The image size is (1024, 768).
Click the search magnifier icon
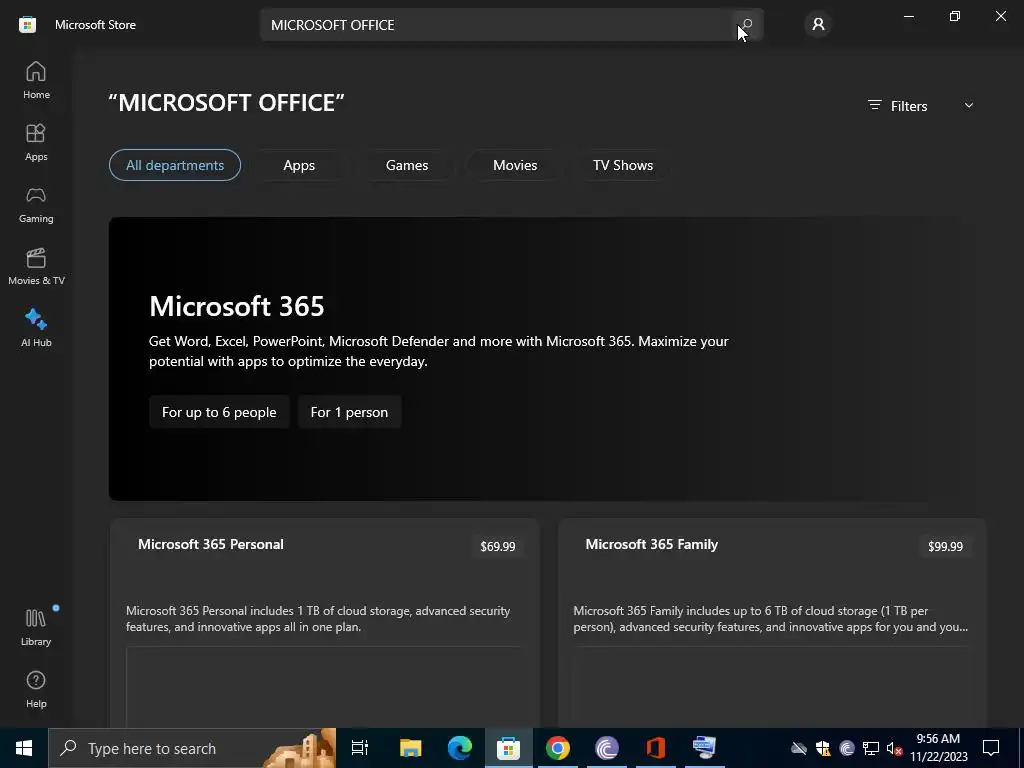click(747, 25)
